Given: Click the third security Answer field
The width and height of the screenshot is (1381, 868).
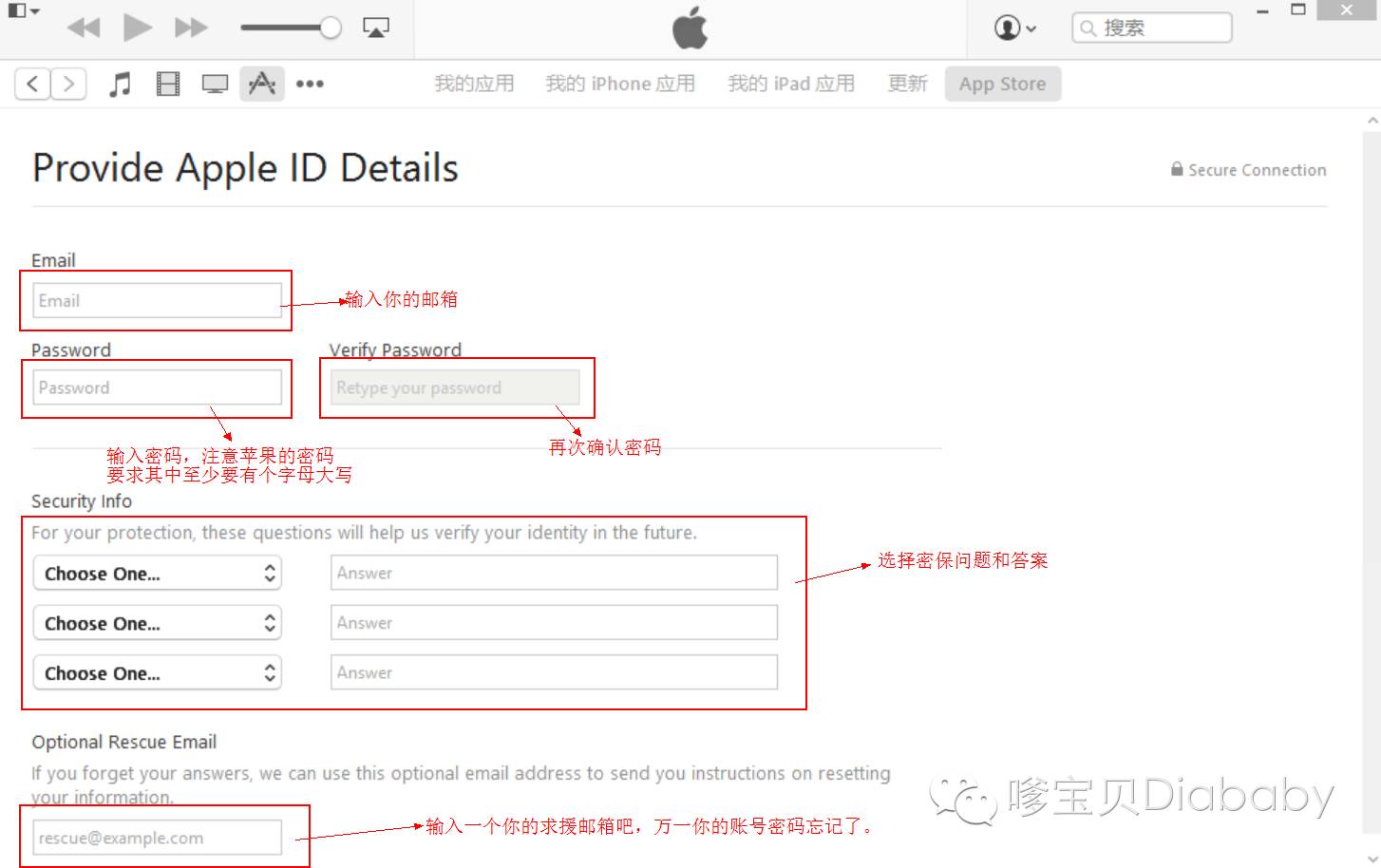Looking at the screenshot, I should (554, 672).
